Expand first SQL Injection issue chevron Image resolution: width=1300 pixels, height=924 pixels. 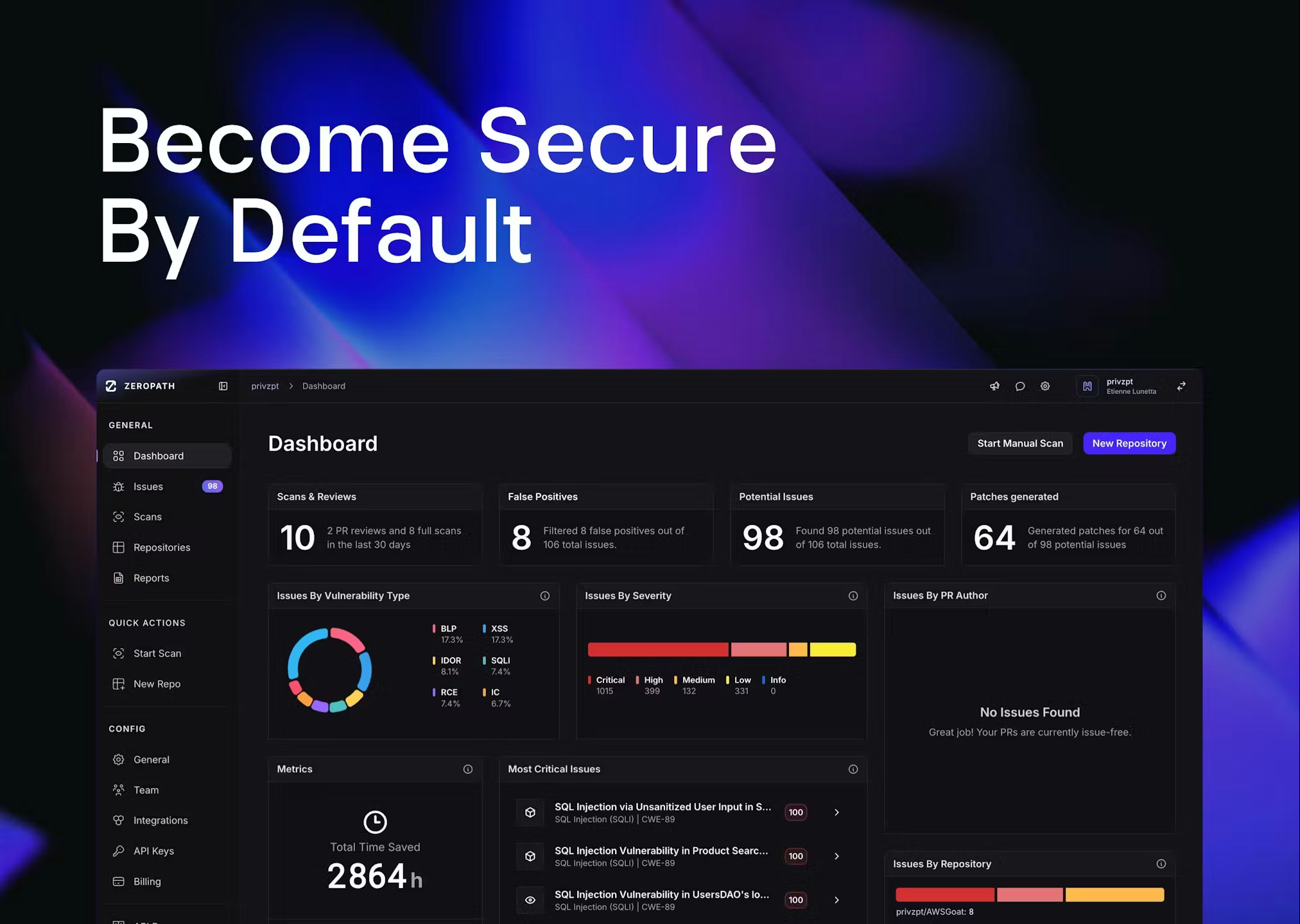(x=836, y=812)
